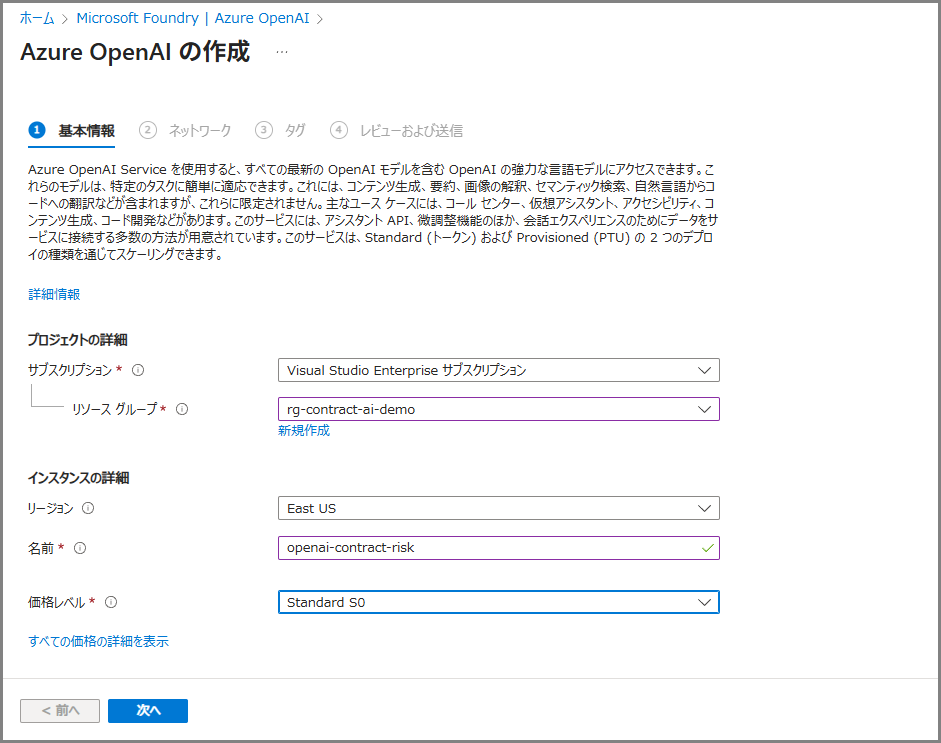
Task: Click info icon next to サブスクリプション
Action: (138, 370)
